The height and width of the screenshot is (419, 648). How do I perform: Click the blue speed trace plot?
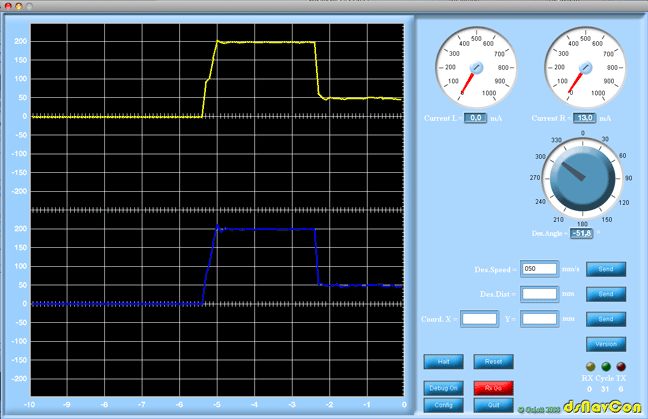(x=217, y=304)
